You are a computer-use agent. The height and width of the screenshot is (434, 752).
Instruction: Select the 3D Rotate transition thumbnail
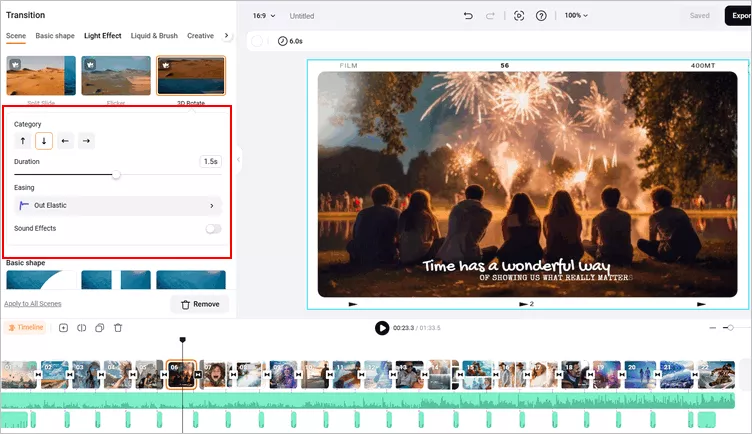click(x=191, y=76)
